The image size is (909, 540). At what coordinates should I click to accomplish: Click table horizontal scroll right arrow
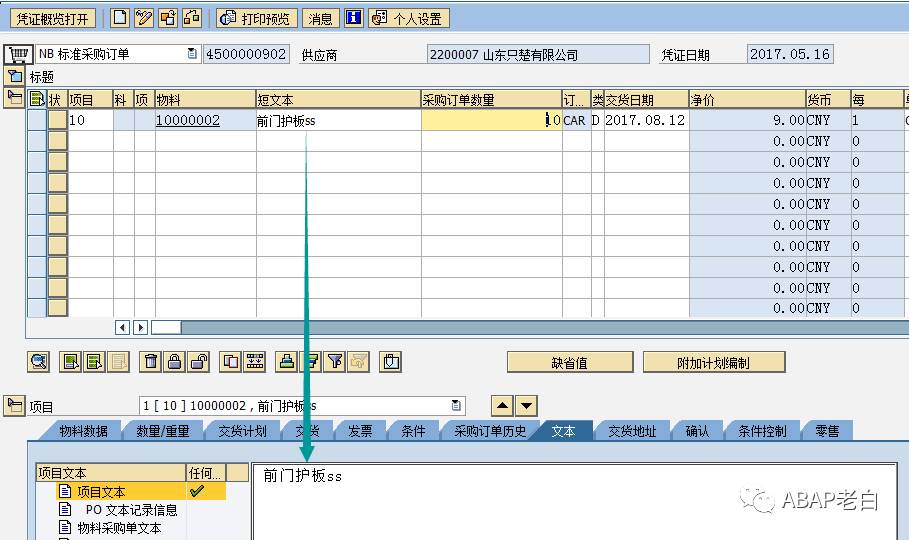(140, 327)
